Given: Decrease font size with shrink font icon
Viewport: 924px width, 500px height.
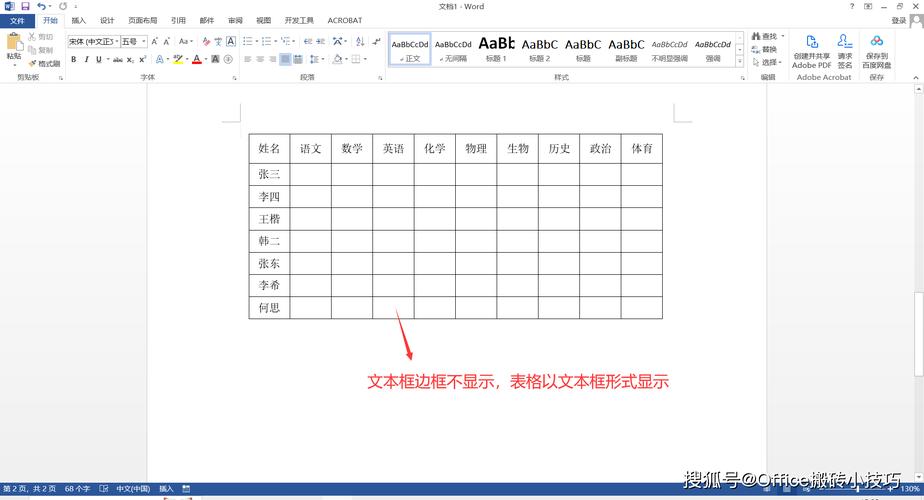Looking at the screenshot, I should 167,41.
